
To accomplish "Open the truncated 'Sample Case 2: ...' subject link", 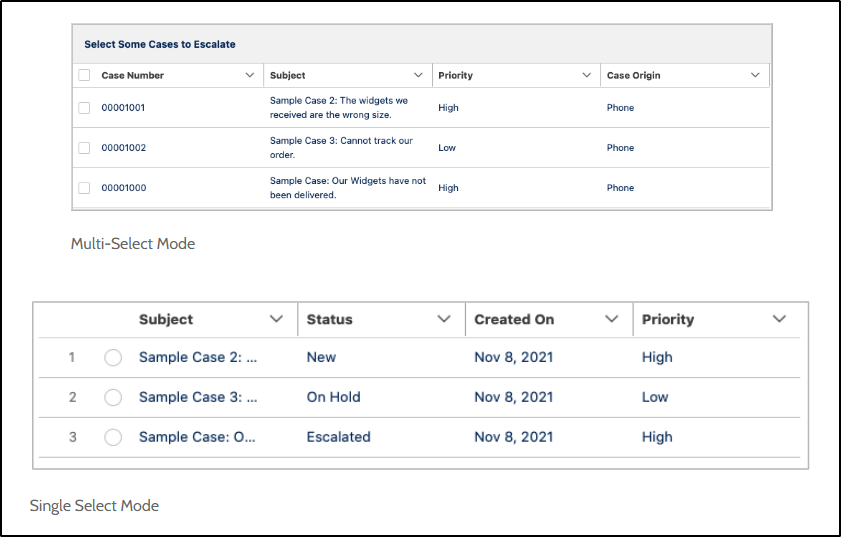I will point(197,358).
